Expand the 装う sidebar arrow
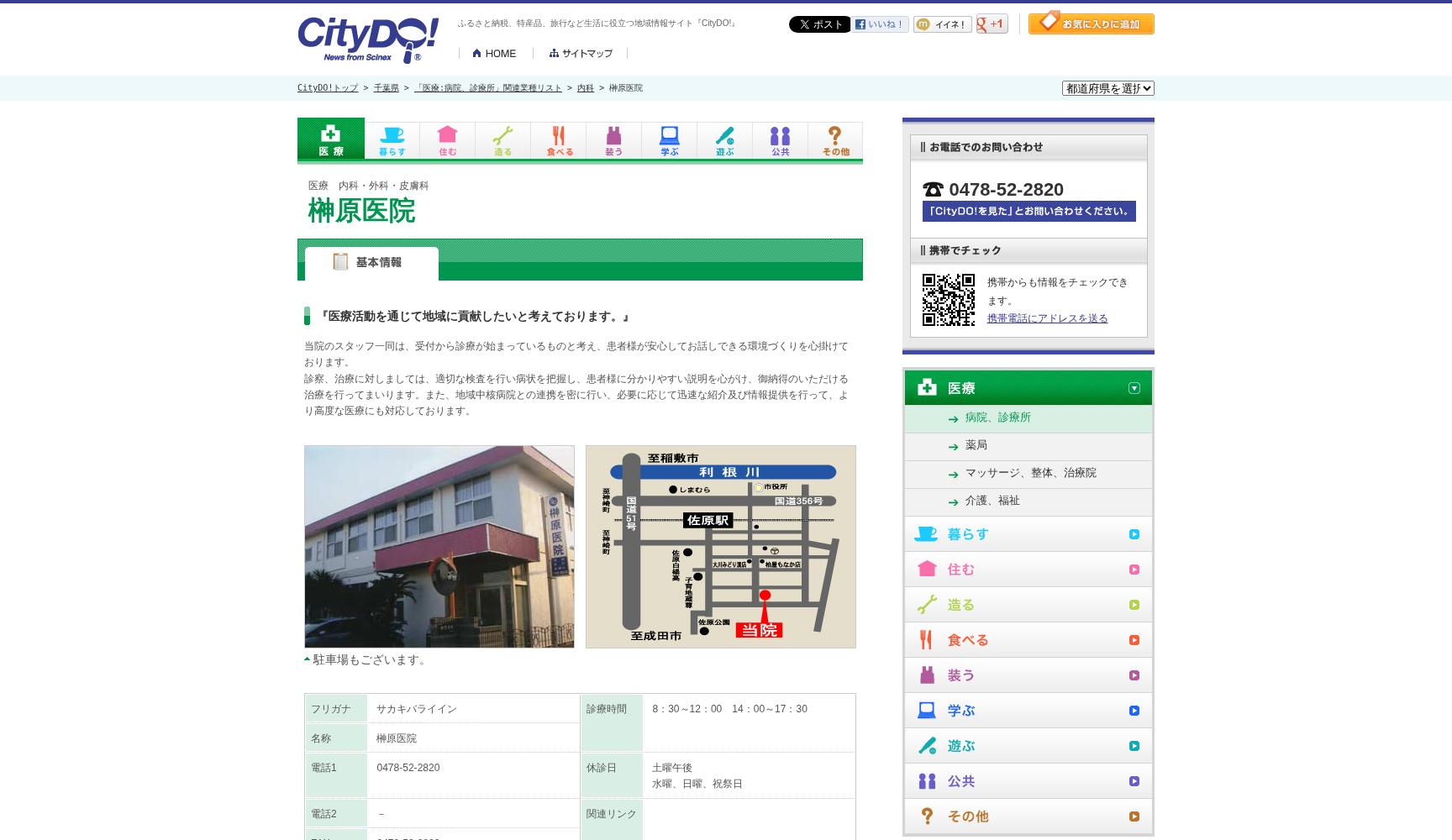 coord(1134,675)
